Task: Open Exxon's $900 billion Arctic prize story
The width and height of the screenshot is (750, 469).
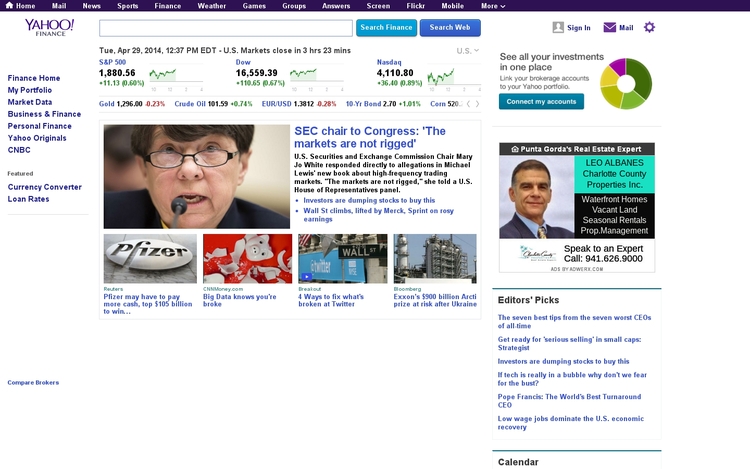Action: coord(435,300)
